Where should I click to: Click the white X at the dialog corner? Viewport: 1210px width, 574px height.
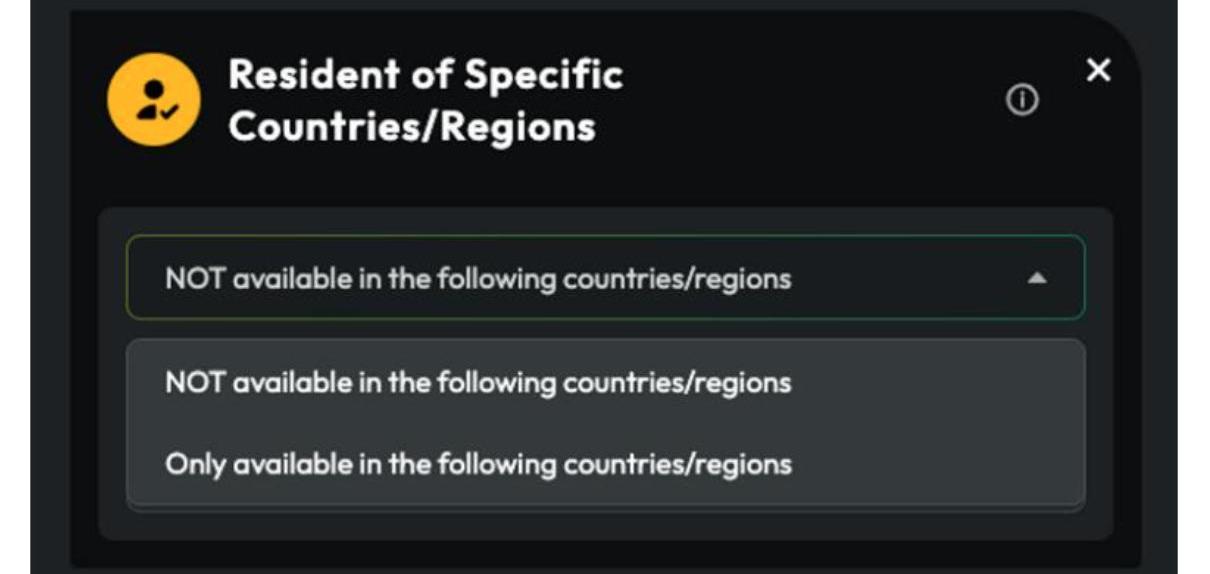coord(1098,70)
